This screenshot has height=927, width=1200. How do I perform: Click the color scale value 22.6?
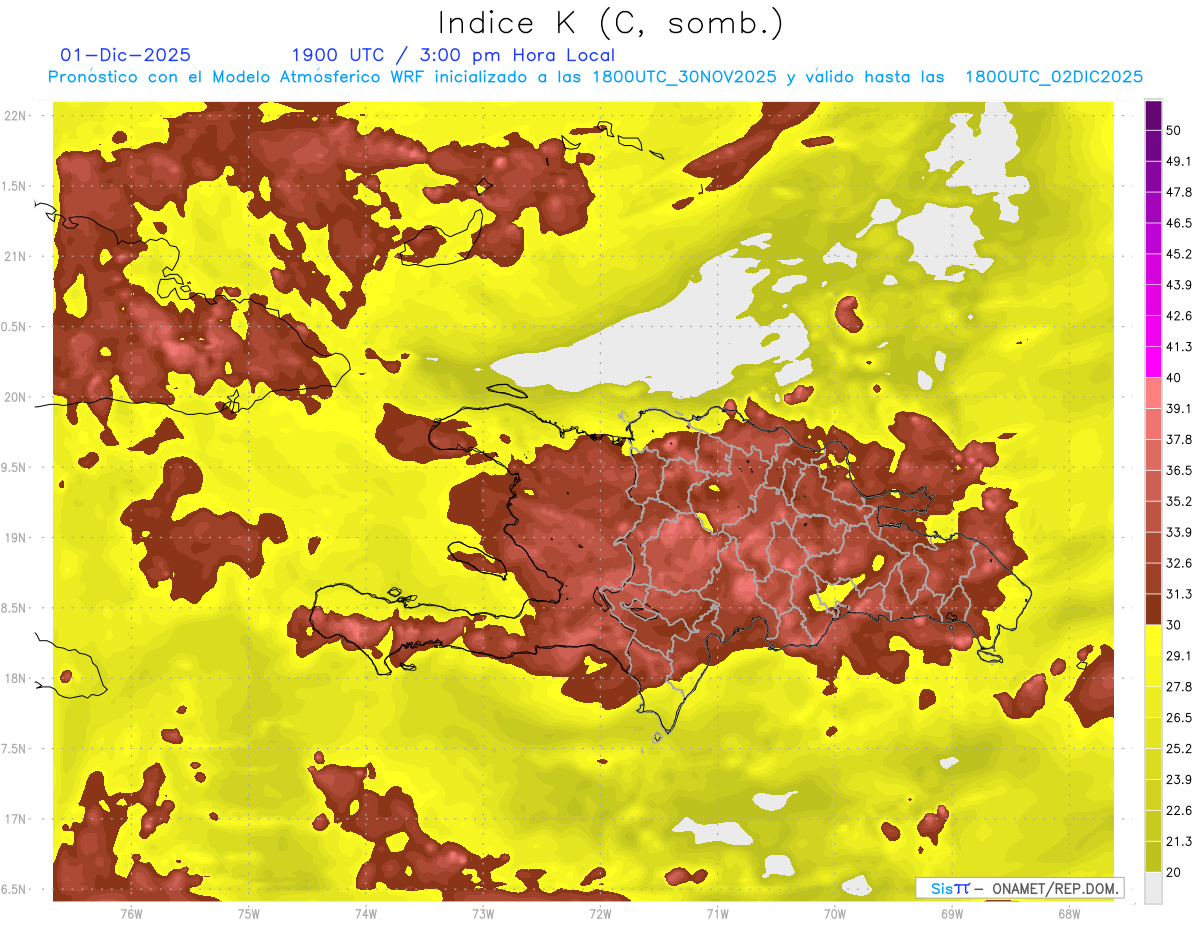coord(1180,810)
